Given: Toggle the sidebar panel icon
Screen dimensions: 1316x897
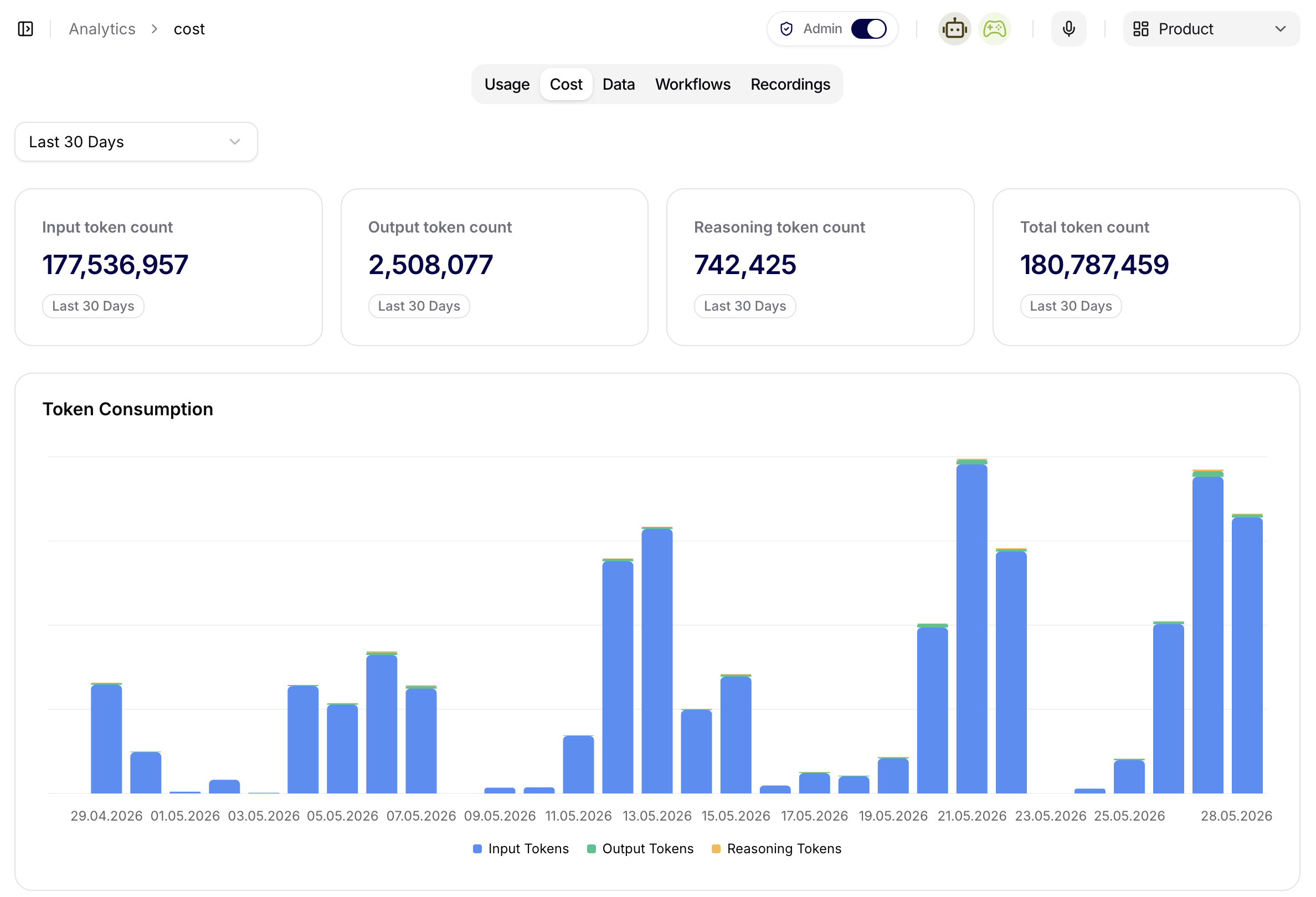Looking at the screenshot, I should pyautogui.click(x=25, y=29).
